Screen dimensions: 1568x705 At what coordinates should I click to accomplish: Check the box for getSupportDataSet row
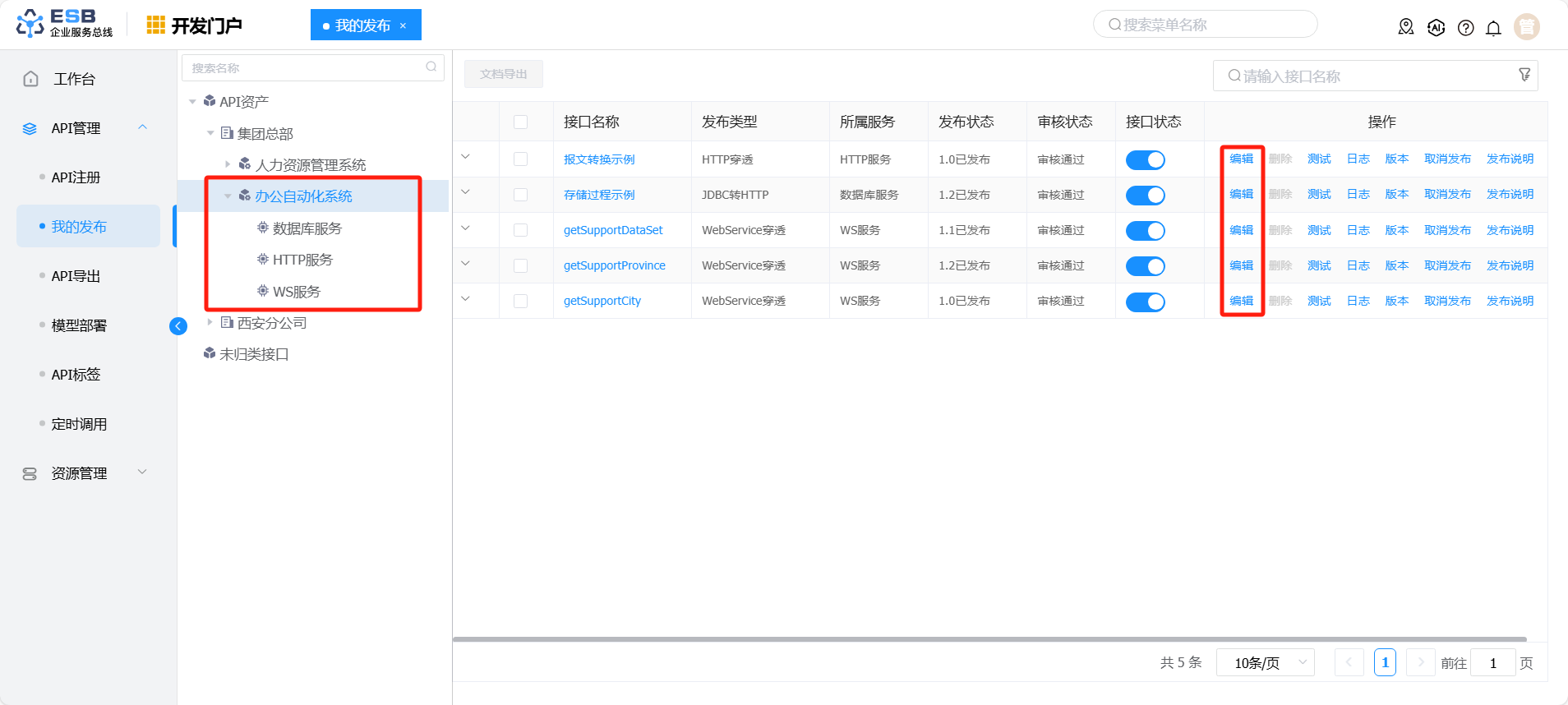[x=520, y=230]
